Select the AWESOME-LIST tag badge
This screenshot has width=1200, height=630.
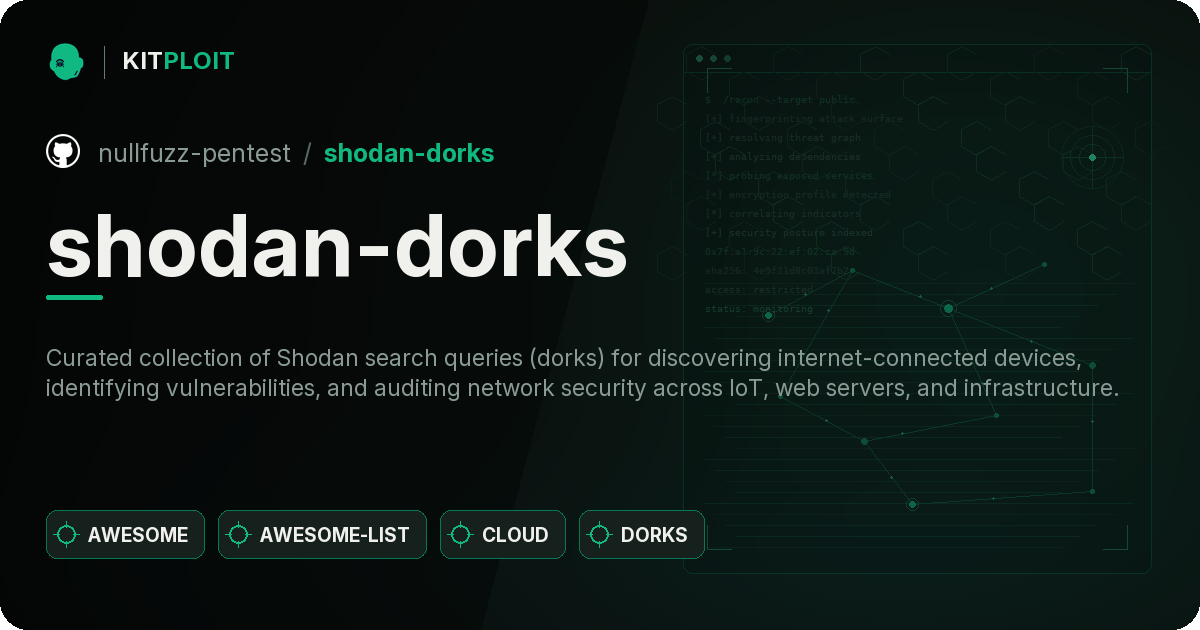pos(322,534)
